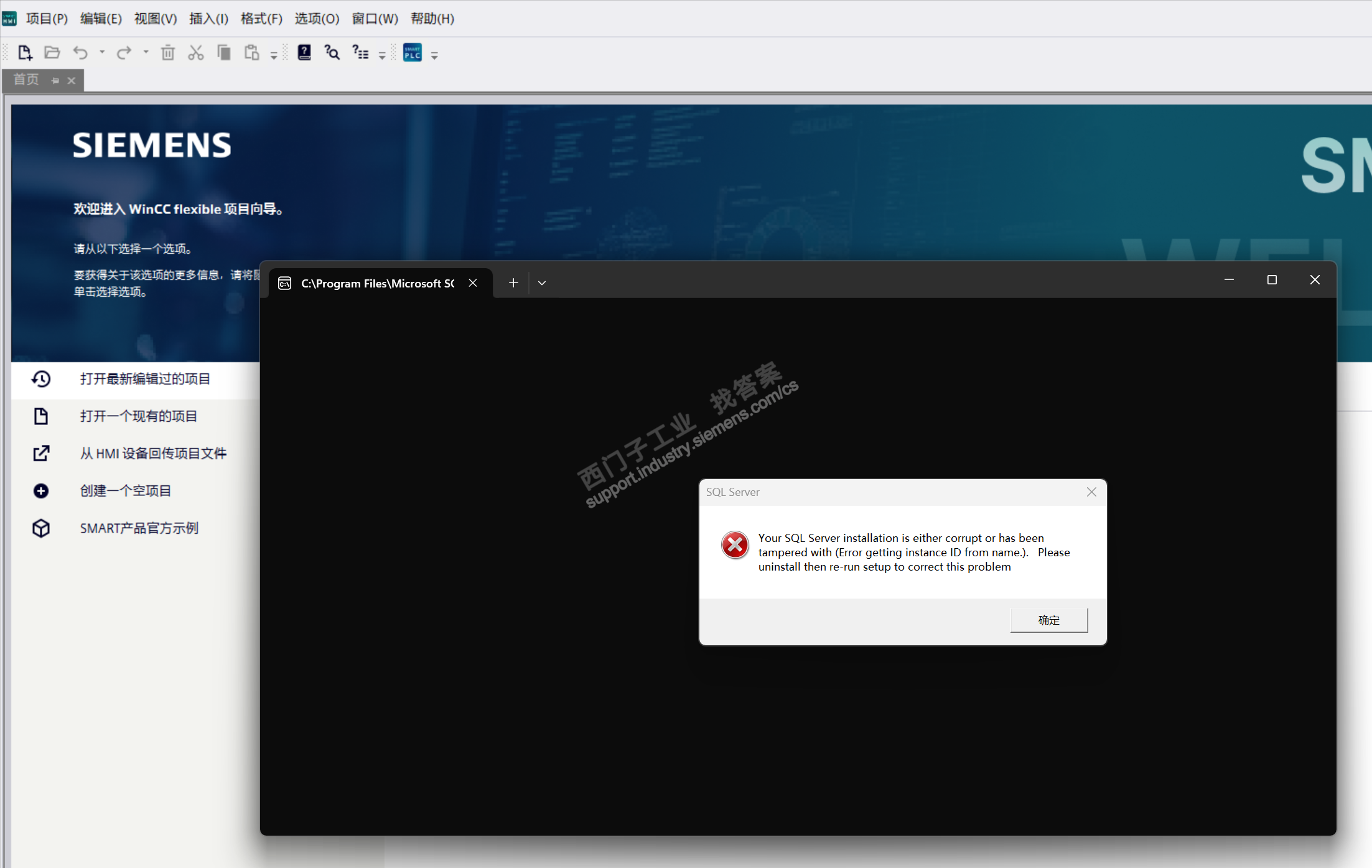The image size is (1372, 868).
Task: Click the Open folder toolbar icon
Action: pos(52,53)
